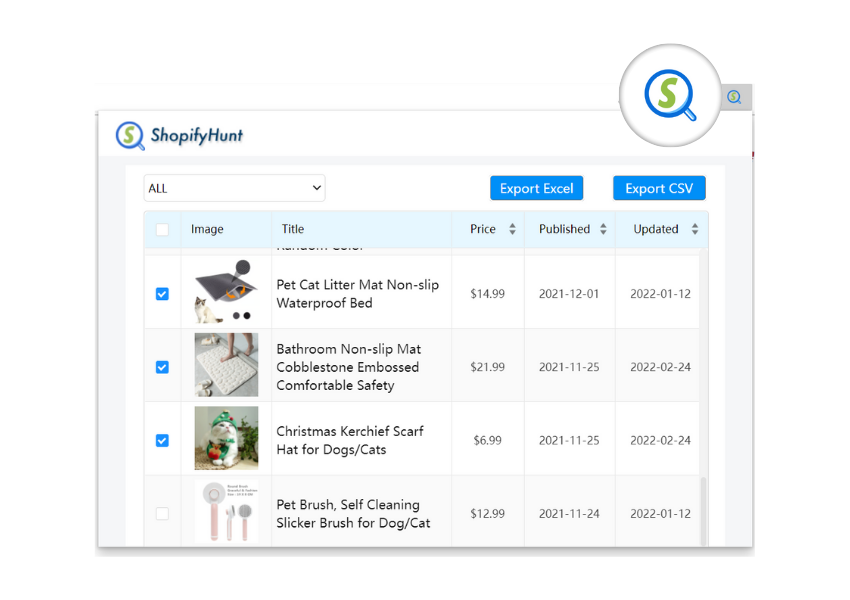This screenshot has width=850, height=600.
Task: Click the Price column header label
Action: [483, 229]
